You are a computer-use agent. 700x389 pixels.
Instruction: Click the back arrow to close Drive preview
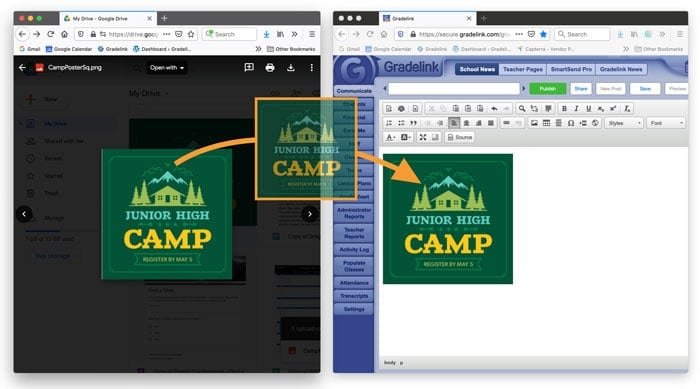[22, 67]
